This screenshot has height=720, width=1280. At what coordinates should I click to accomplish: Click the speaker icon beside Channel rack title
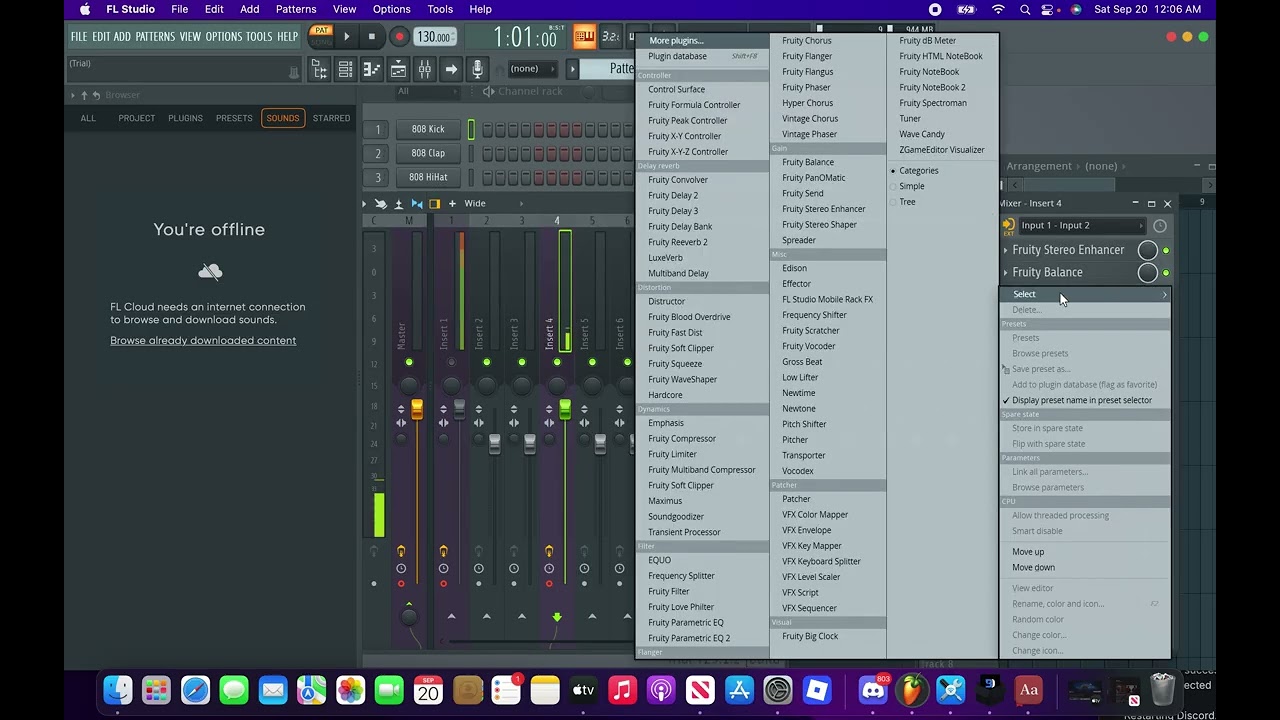(x=488, y=91)
